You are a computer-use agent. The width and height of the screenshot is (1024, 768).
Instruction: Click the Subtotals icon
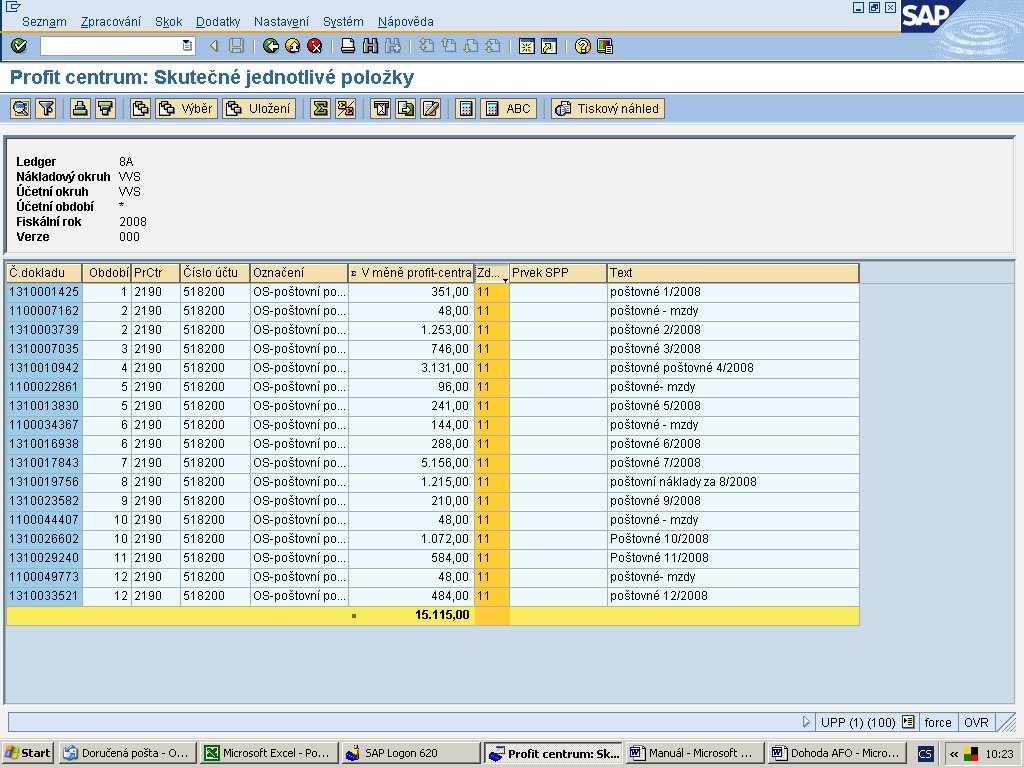[345, 108]
